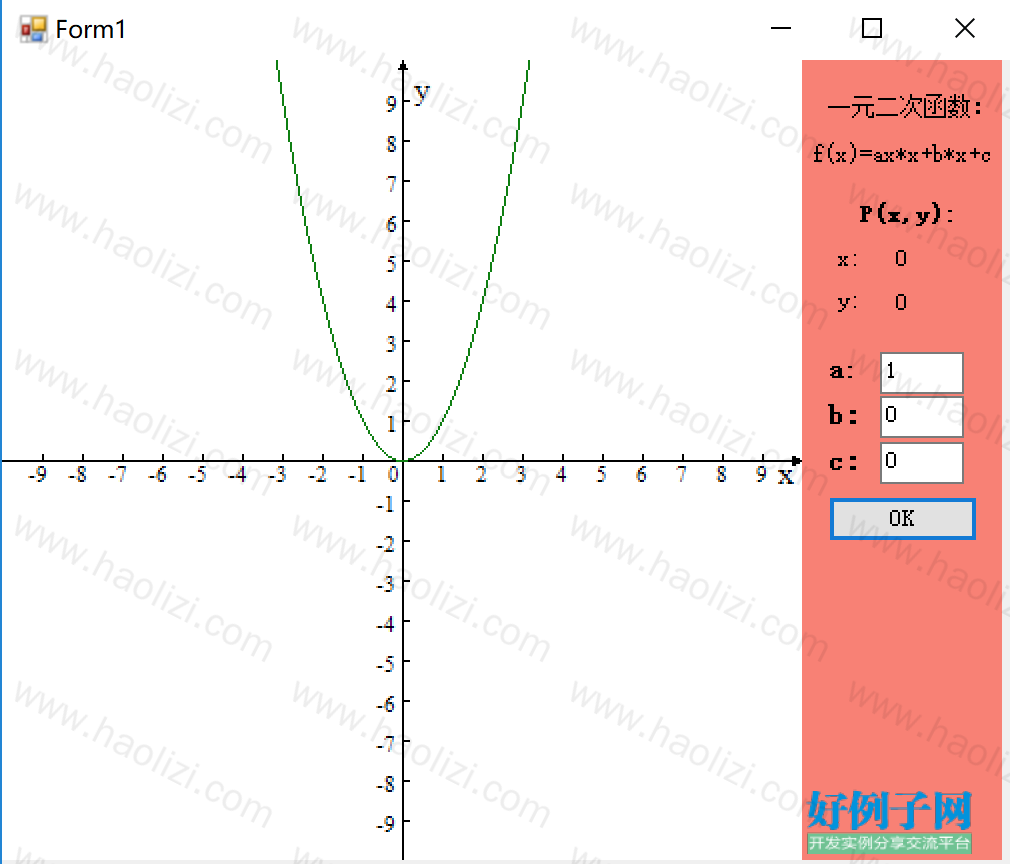The height and width of the screenshot is (864, 1010).
Task: Focus the coefficient a input field
Action: [922, 372]
